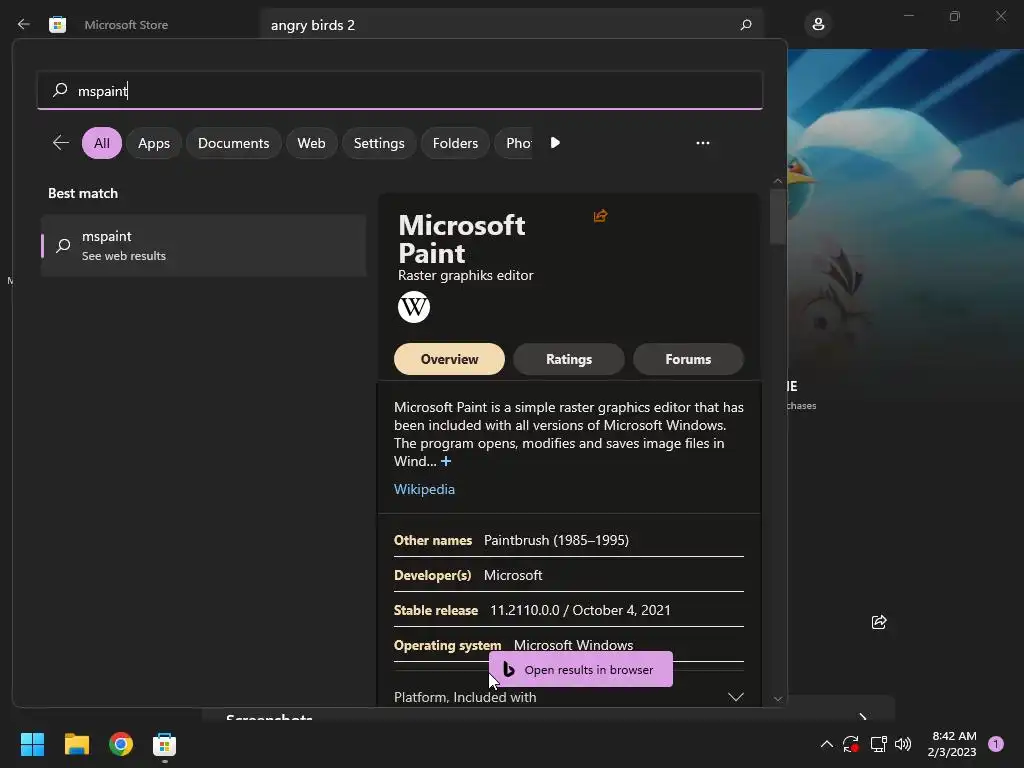This screenshot has height=768, width=1024.
Task: Select the Apps filter
Action: click(154, 143)
